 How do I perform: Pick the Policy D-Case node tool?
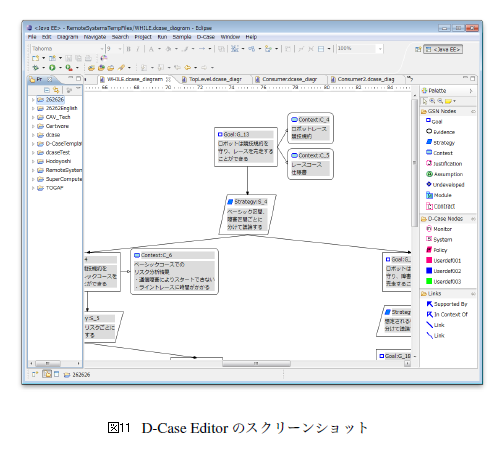click(437, 250)
